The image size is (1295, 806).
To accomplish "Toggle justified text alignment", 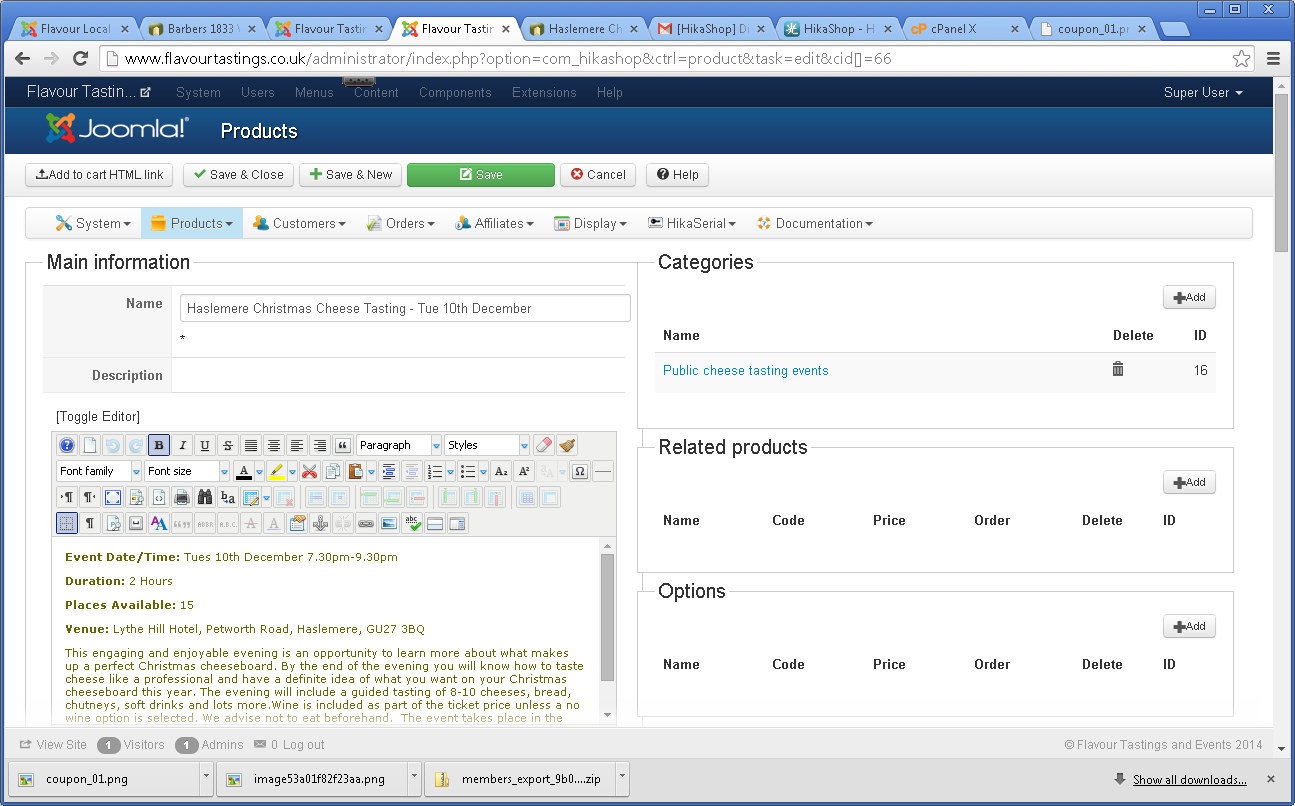I will tap(251, 446).
